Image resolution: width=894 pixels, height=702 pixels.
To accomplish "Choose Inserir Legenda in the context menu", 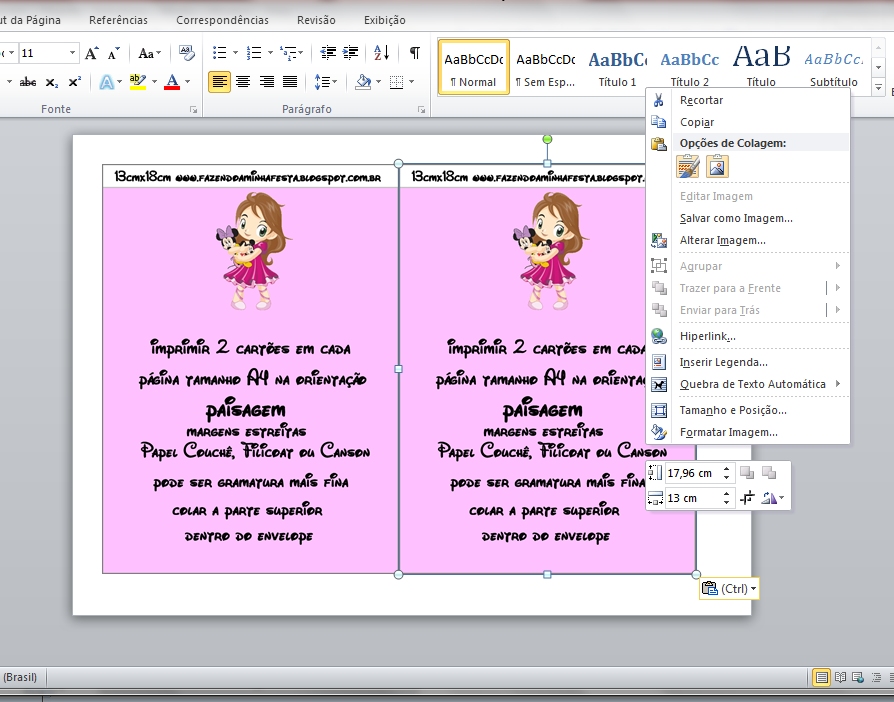I will [747, 362].
